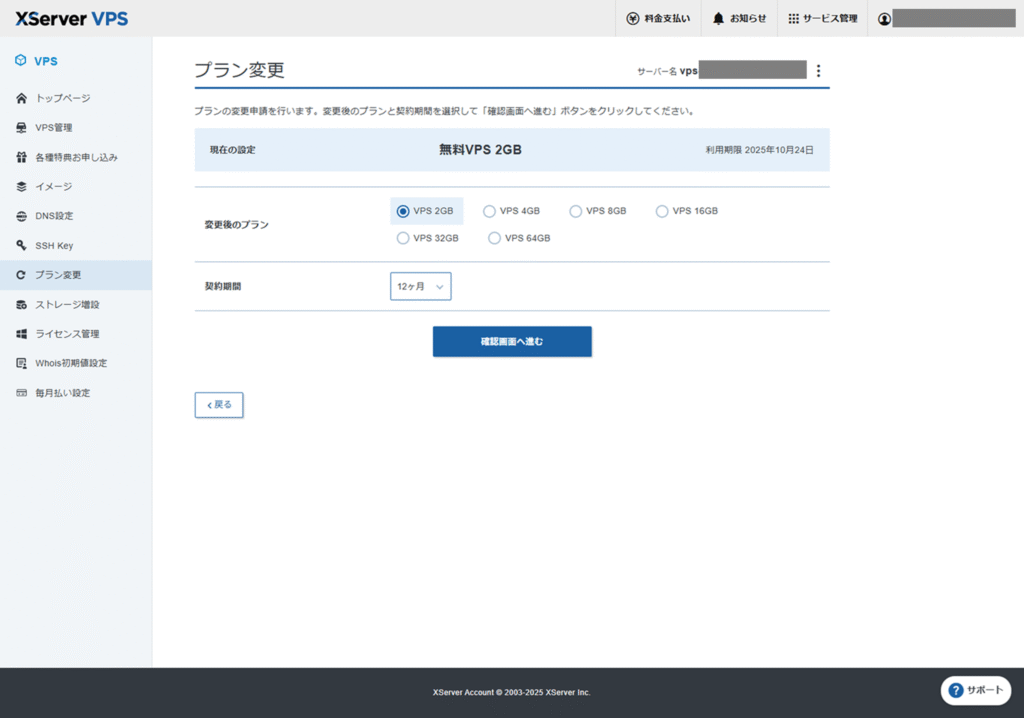Click the globe icon for DNS設定

(x=22, y=216)
